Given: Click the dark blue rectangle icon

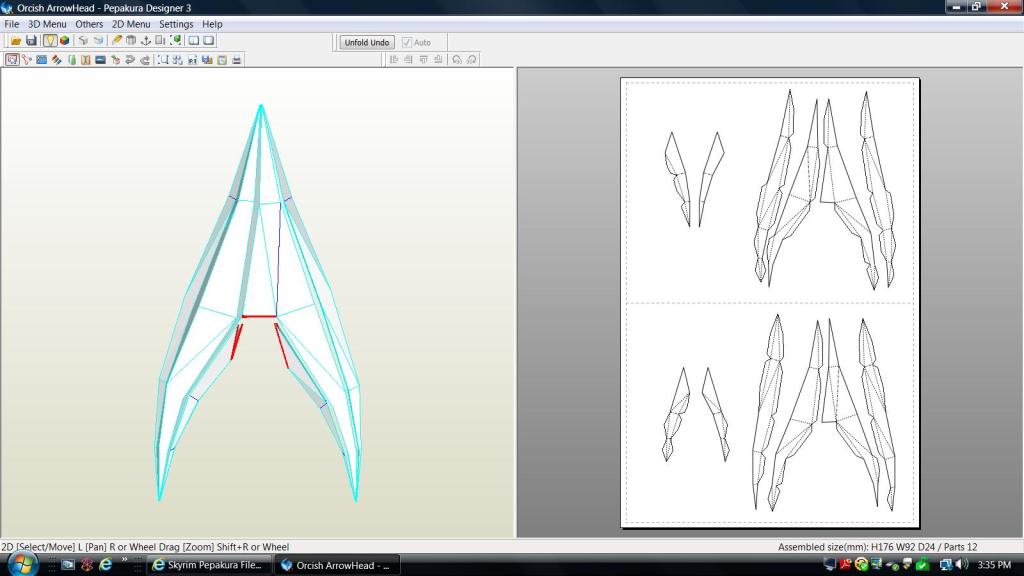Looking at the screenshot, I should (x=101, y=59).
